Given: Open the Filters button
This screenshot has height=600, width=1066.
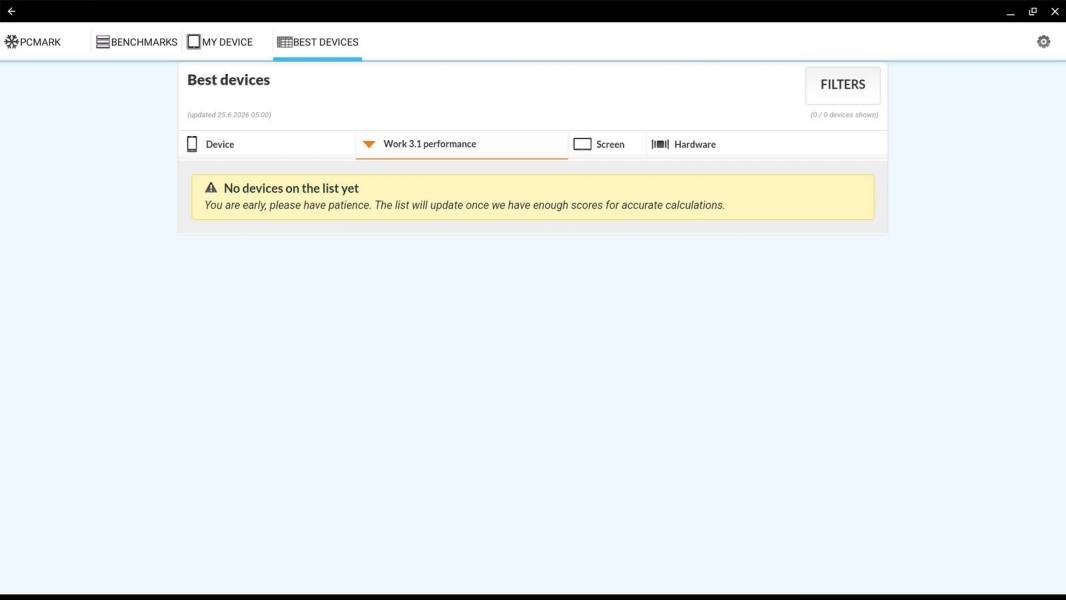Looking at the screenshot, I should pyautogui.click(x=842, y=85).
